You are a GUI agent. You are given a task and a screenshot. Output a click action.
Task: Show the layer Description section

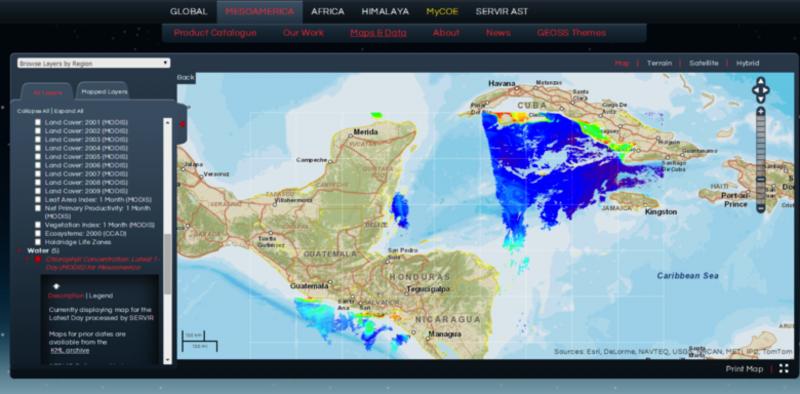66,296
